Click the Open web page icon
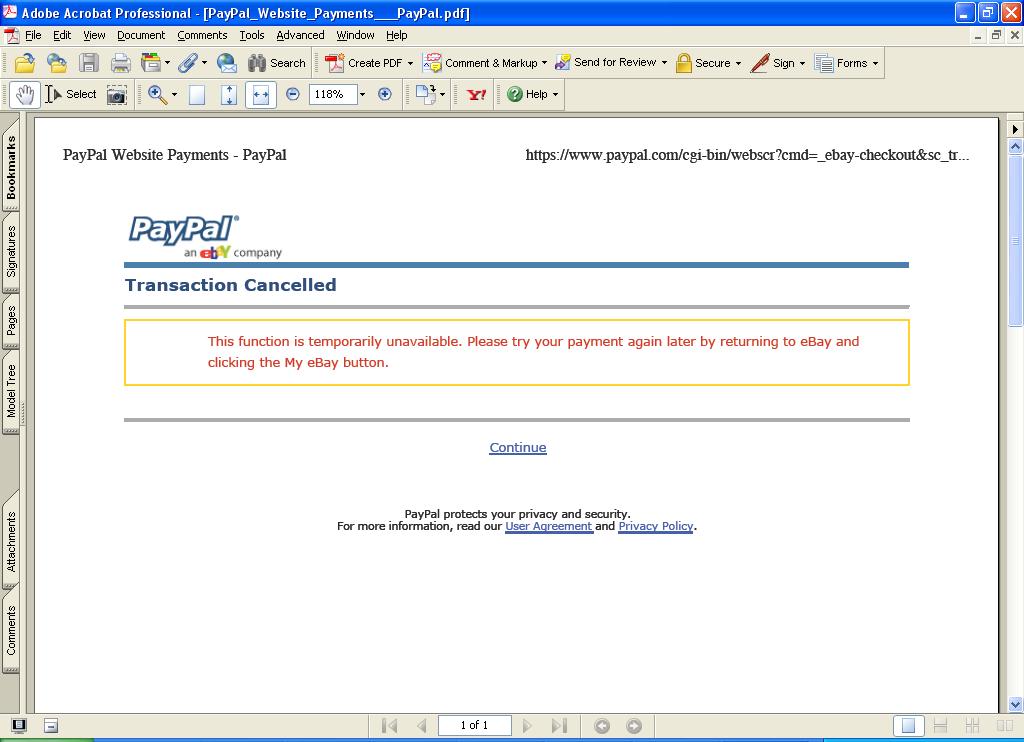This screenshot has height=742, width=1024. (x=57, y=63)
